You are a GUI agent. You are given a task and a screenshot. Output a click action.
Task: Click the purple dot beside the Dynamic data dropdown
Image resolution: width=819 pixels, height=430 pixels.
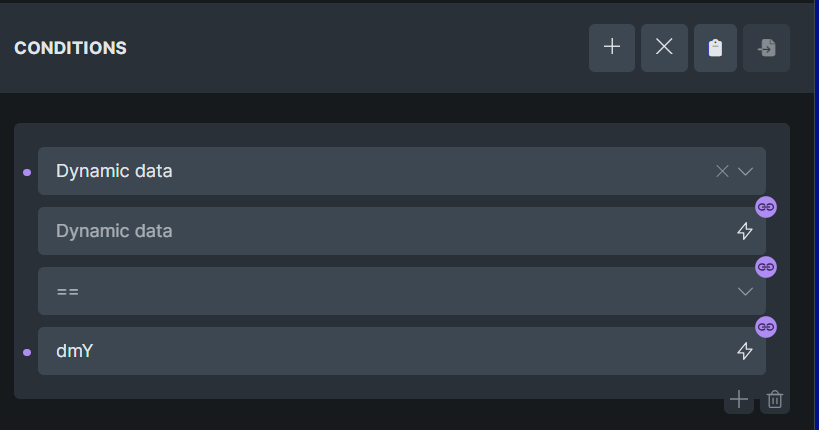tap(27, 172)
